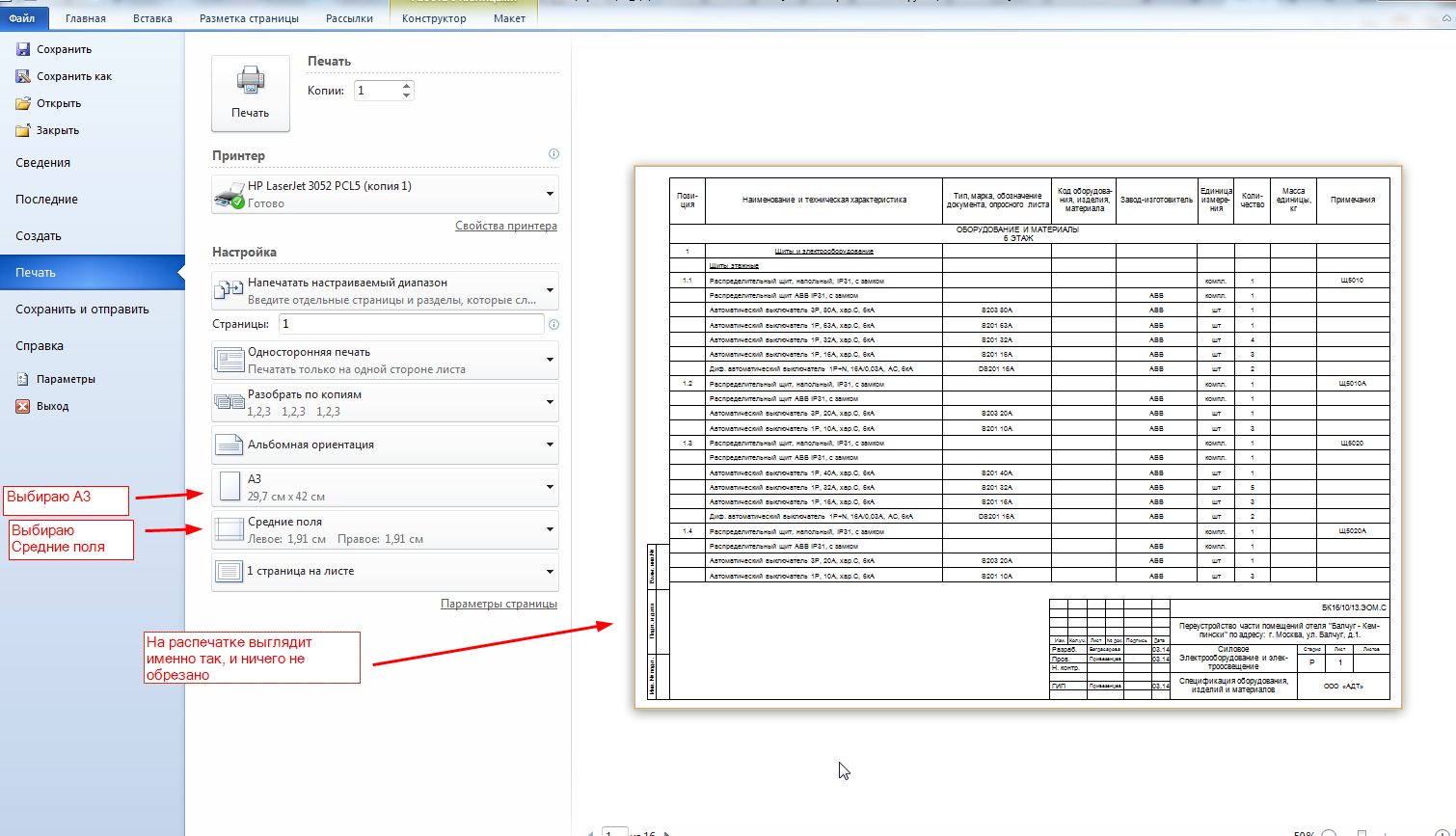1456x836 pixels.
Task: Click 'Щиты и электрооборудование' in preview table
Action: [x=823, y=251]
